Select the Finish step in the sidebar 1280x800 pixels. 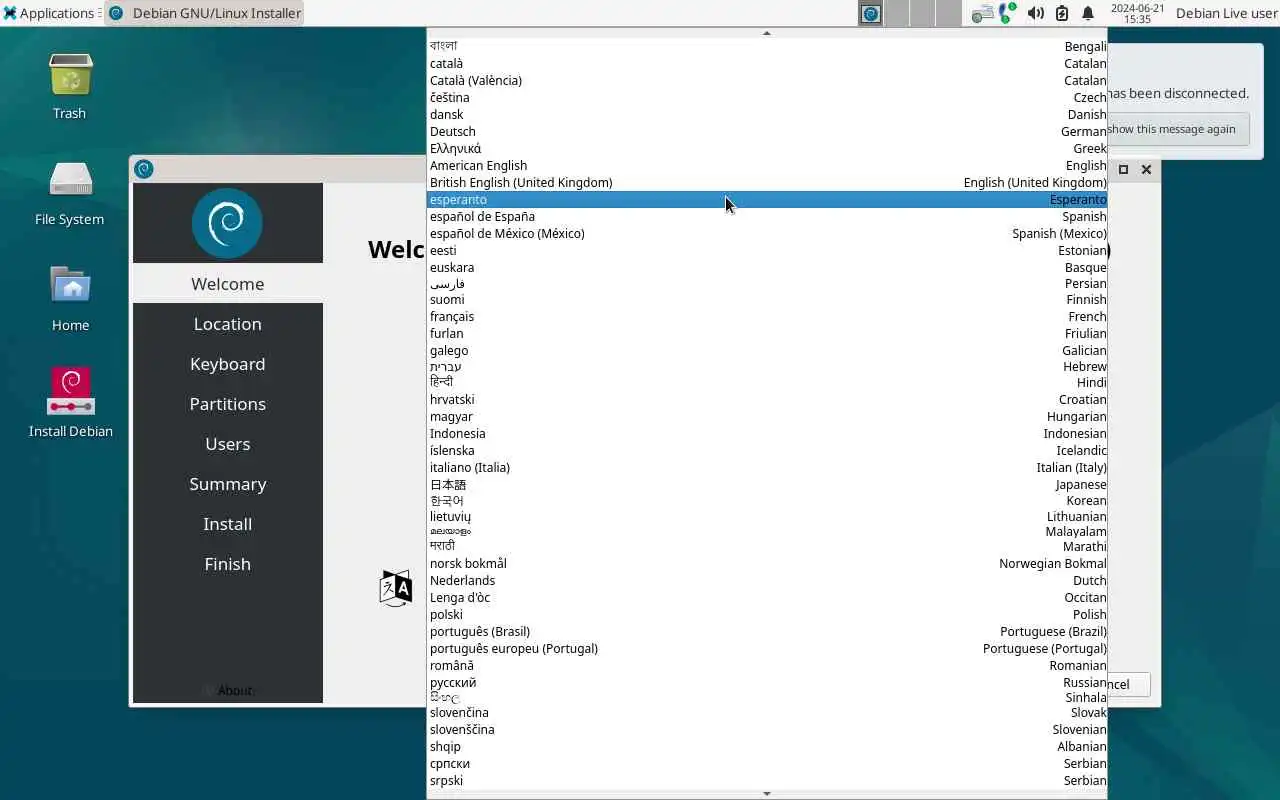coord(228,564)
